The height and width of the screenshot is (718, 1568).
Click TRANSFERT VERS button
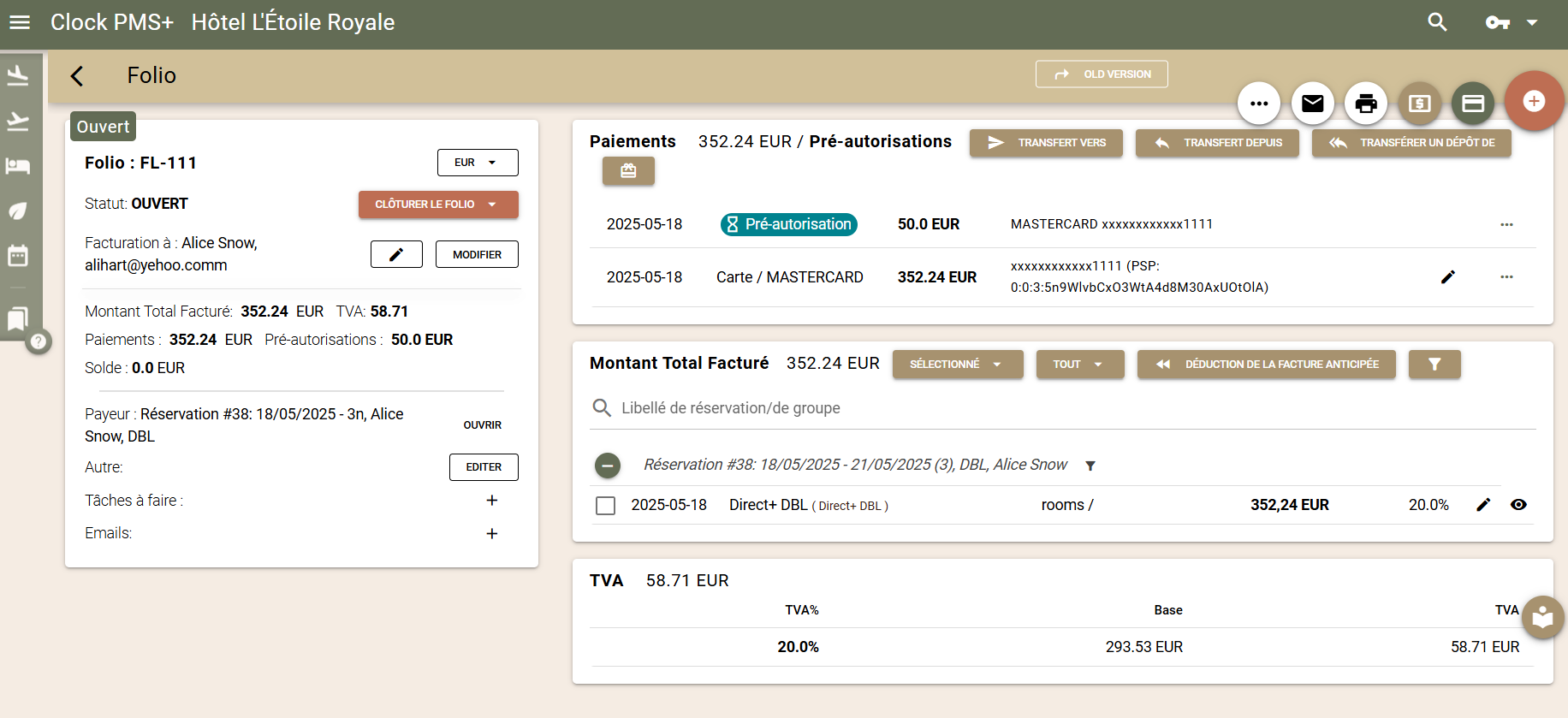click(x=1047, y=143)
